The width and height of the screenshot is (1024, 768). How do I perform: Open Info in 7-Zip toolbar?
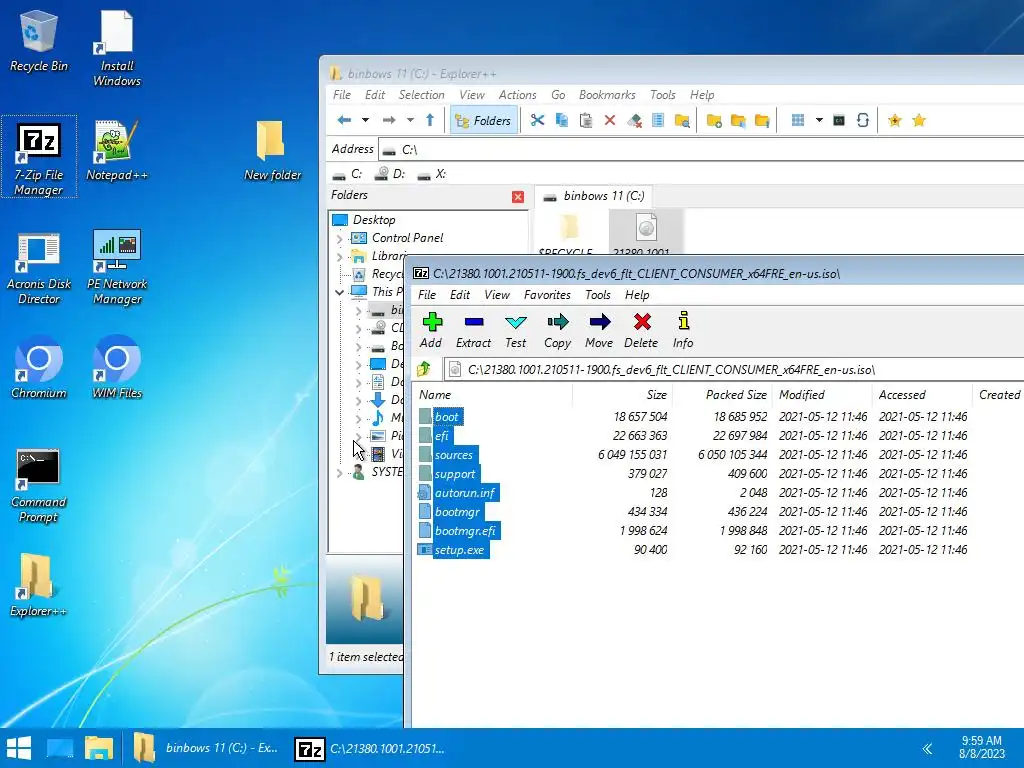(x=683, y=330)
